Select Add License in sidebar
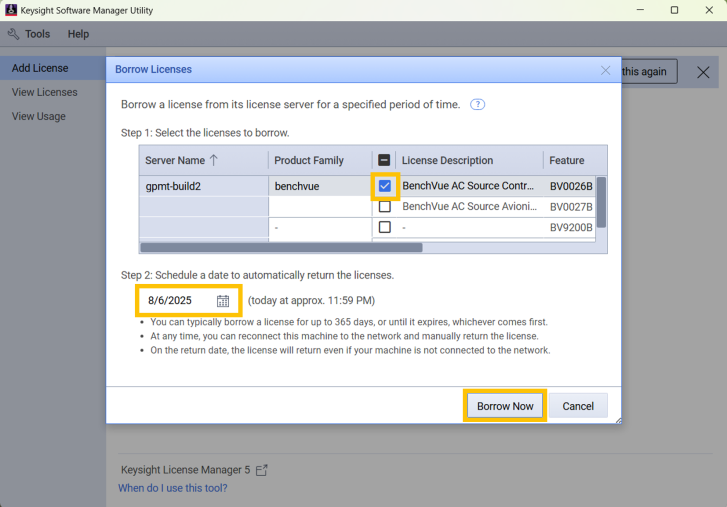Screen dimensions: 727x507 click(x=53, y=68)
